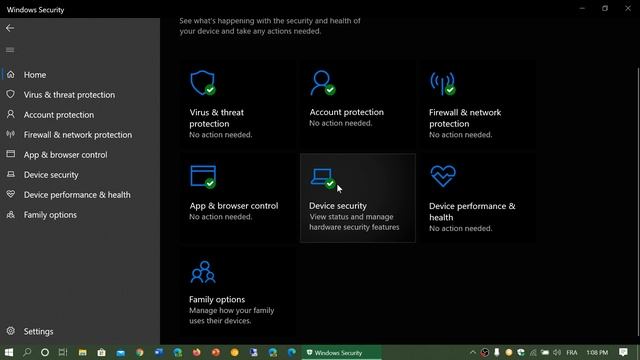The width and height of the screenshot is (640, 360).
Task: Click the Windows Start button
Action: pyautogui.click(x=9, y=352)
